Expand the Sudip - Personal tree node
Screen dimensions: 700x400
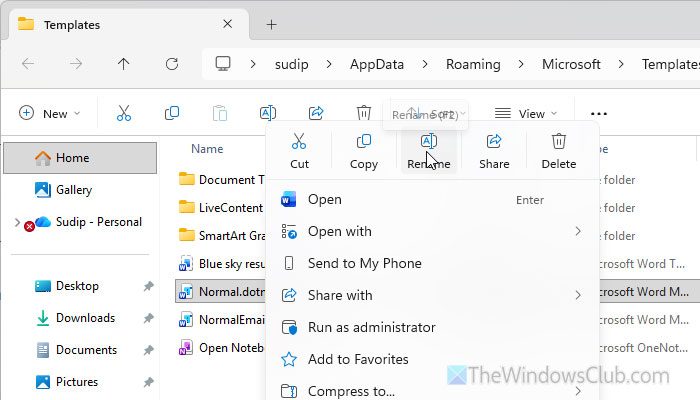17,222
